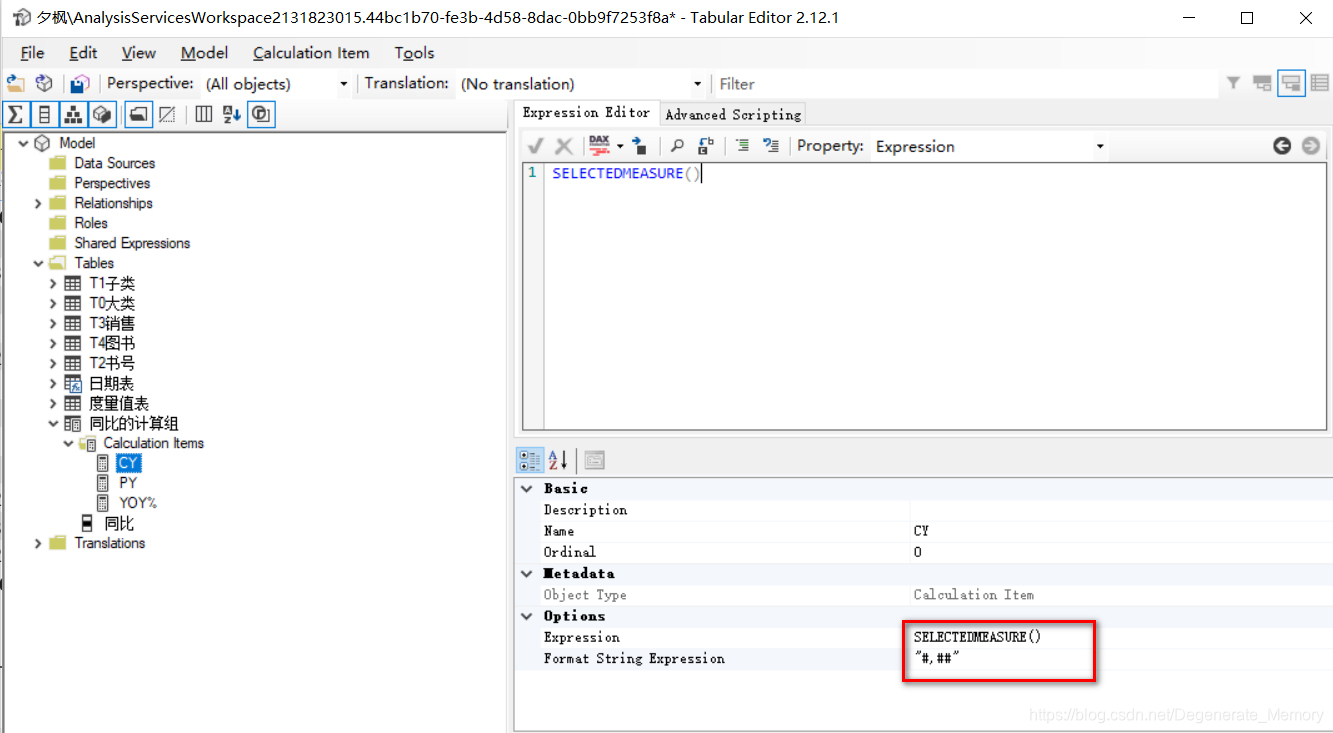This screenshot has width=1333, height=733.
Task: Select Perspectives folder
Action: pos(112,183)
